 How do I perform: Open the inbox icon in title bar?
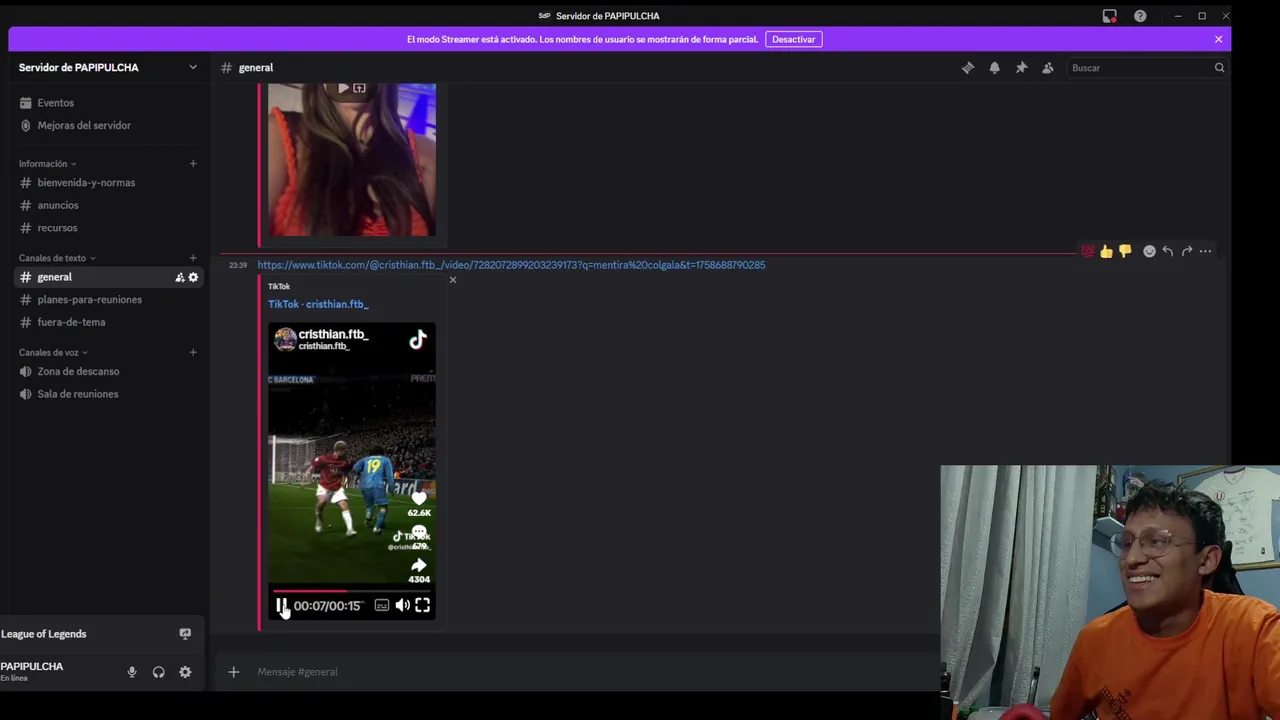click(1110, 16)
